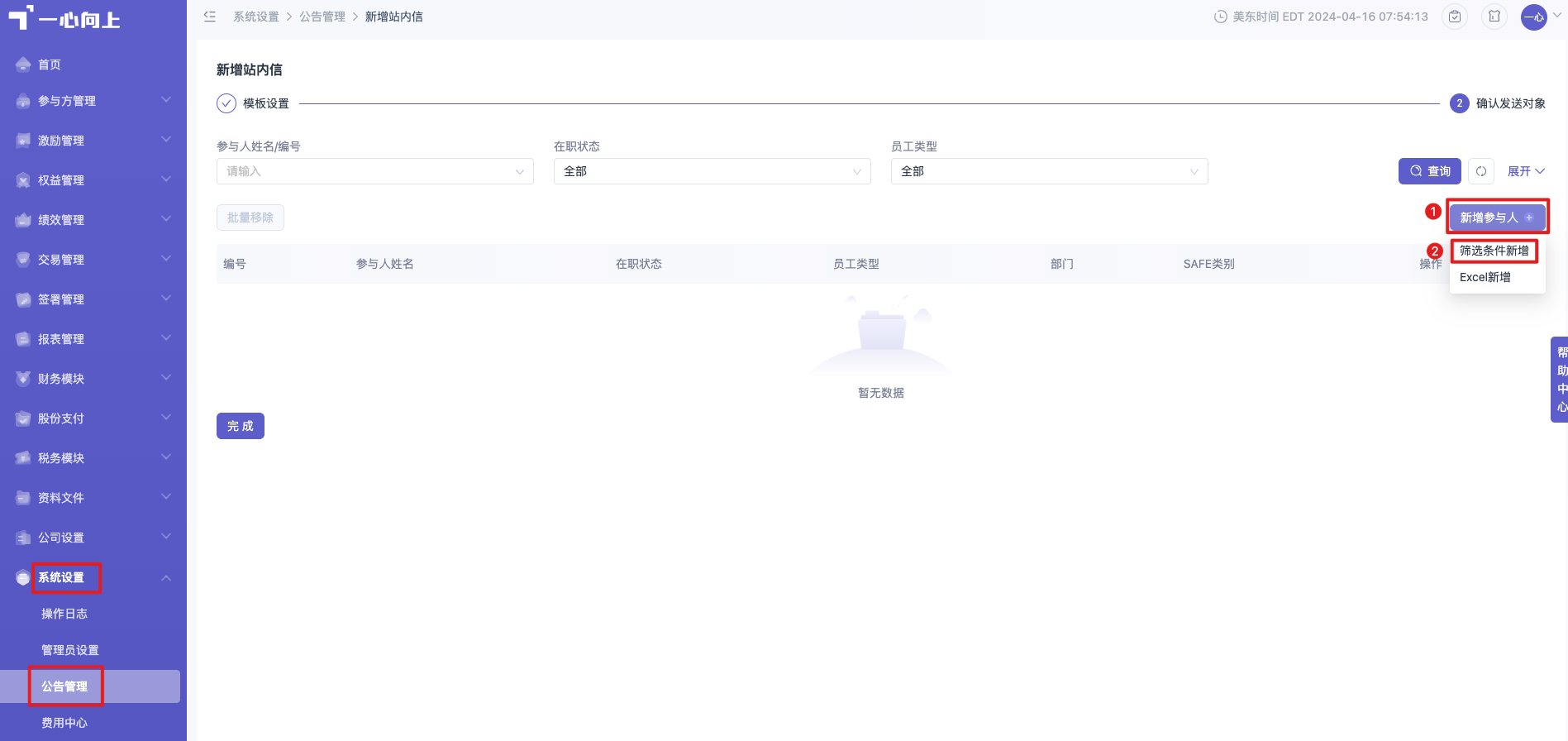This screenshot has width=1568, height=741.
Task: Click the 查询 search button
Action: (1430, 171)
